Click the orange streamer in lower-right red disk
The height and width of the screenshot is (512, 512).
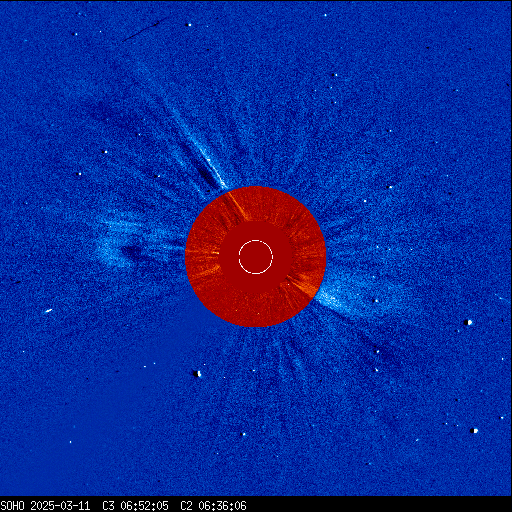[302, 285]
